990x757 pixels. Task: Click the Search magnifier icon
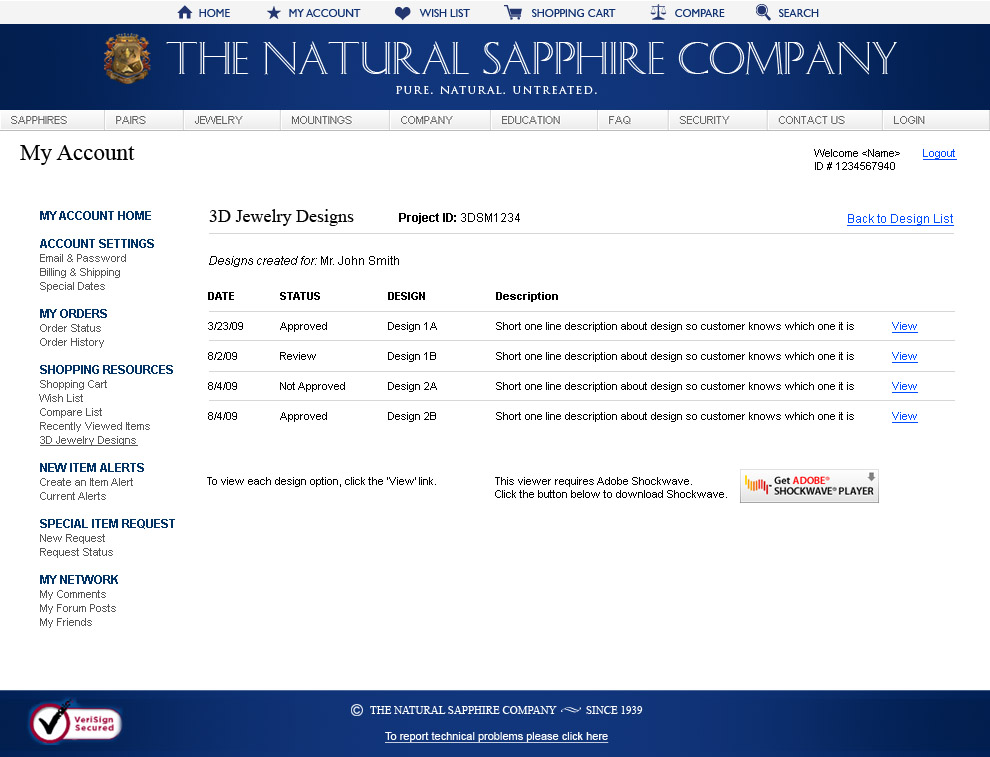(x=763, y=13)
